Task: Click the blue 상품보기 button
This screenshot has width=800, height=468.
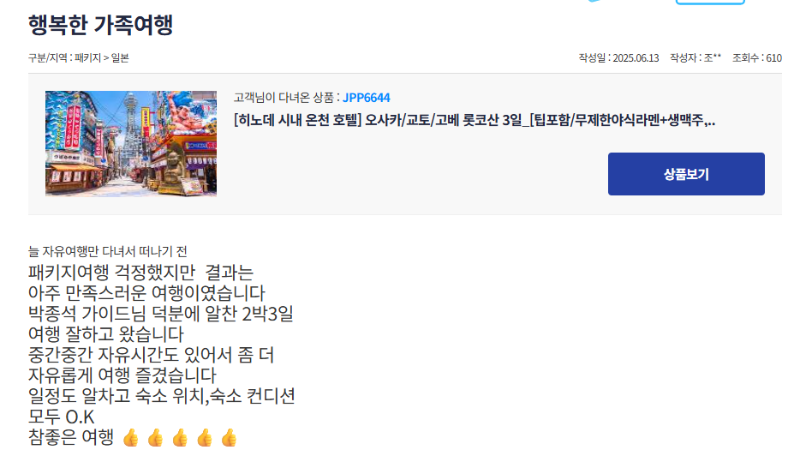Action: [686, 174]
